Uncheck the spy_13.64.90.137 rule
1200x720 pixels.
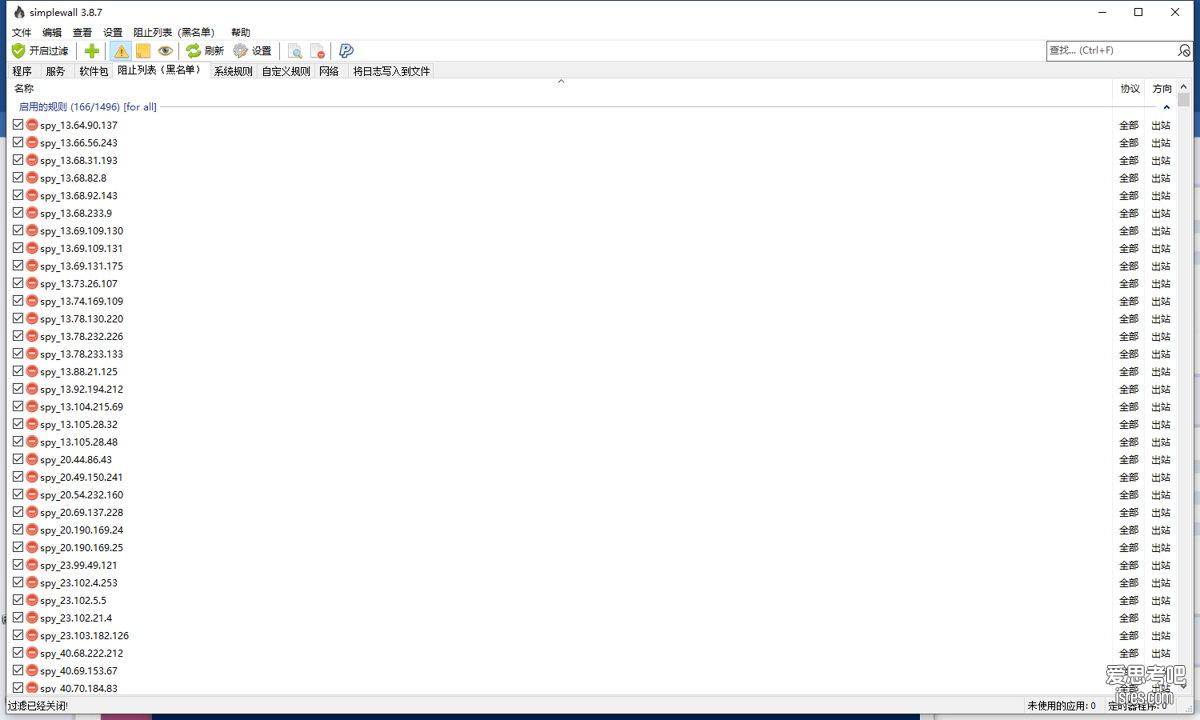[x=18, y=125]
